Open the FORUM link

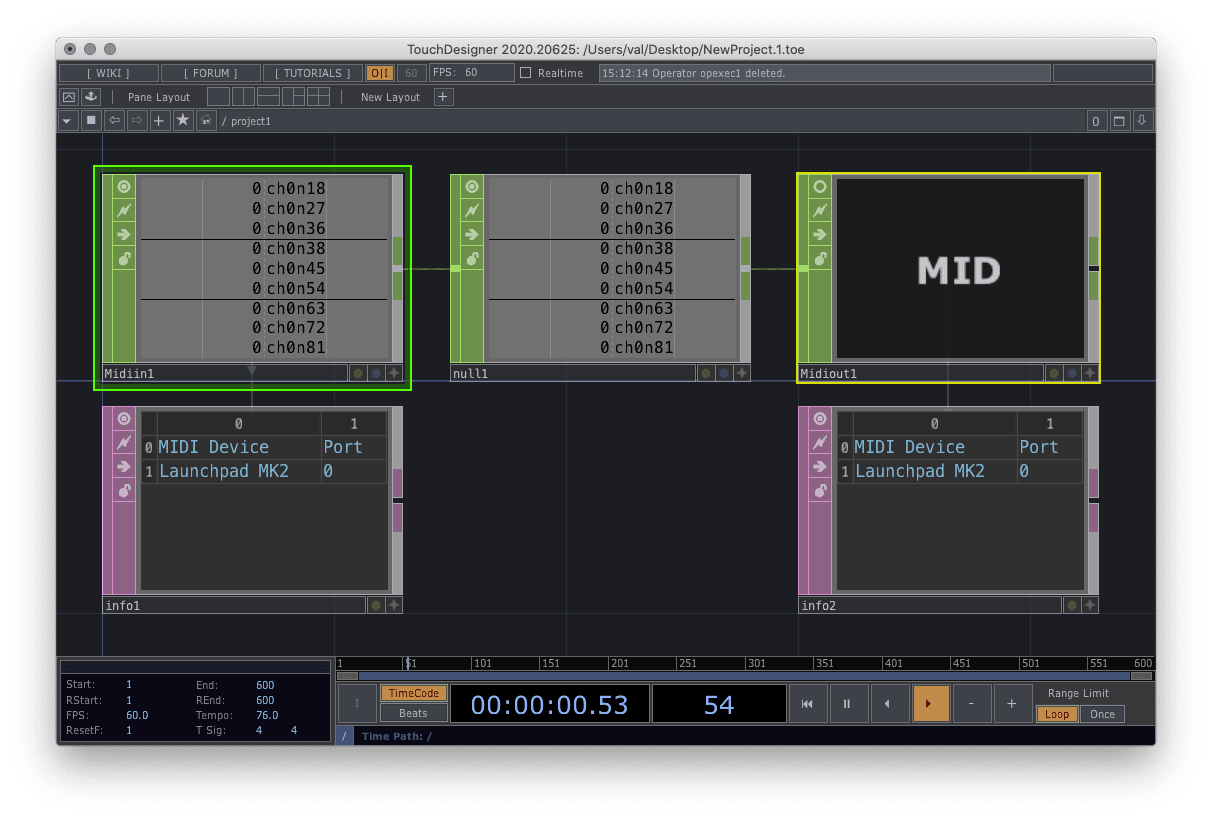(x=211, y=73)
